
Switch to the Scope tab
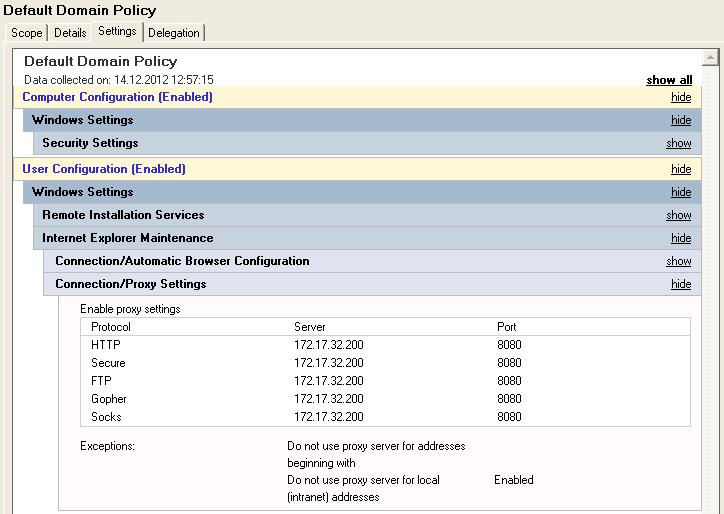(27, 33)
